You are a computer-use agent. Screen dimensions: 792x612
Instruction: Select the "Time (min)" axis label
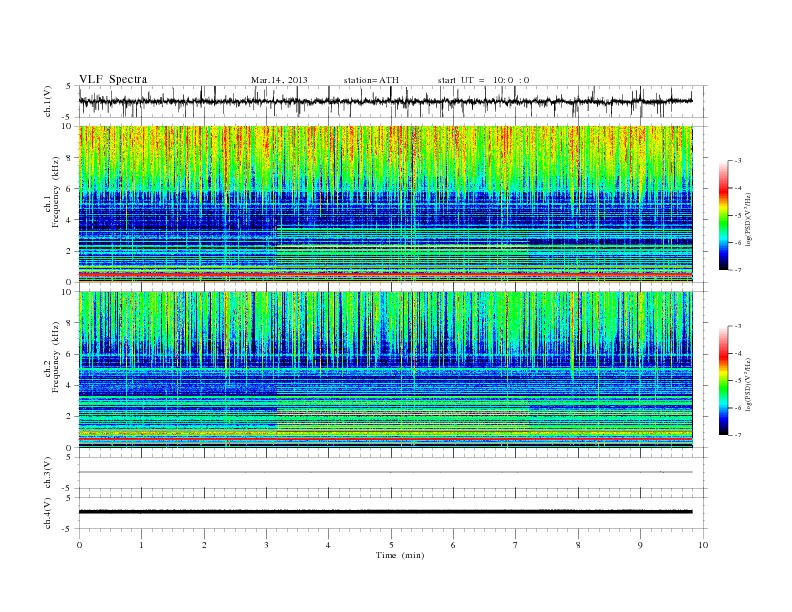click(x=400, y=555)
